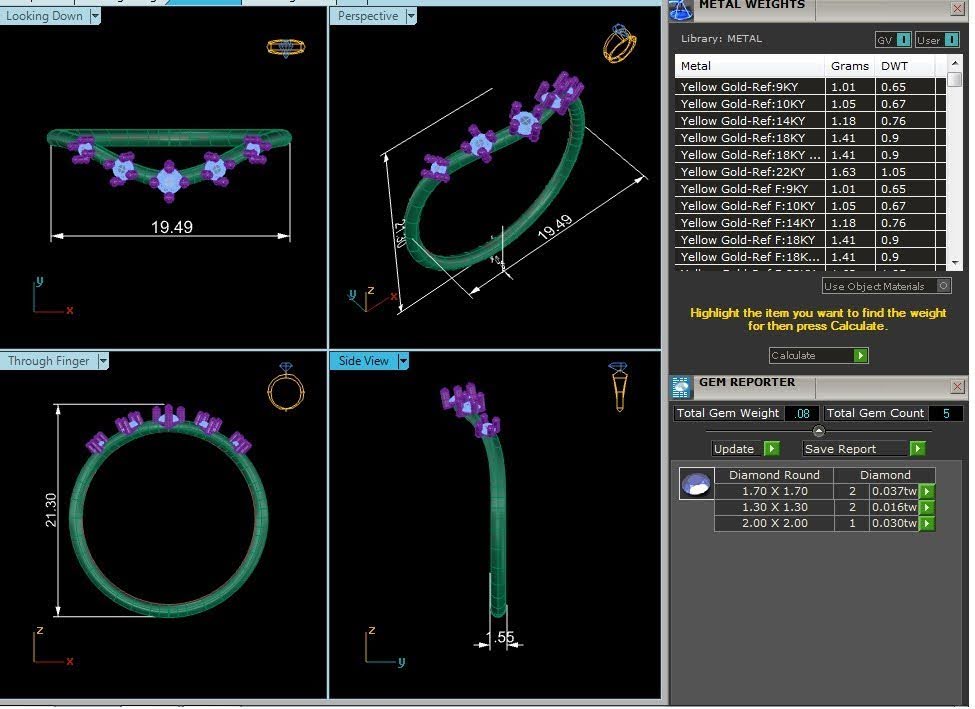Click the Calculate button
This screenshot has height=709, width=975.
pos(818,355)
